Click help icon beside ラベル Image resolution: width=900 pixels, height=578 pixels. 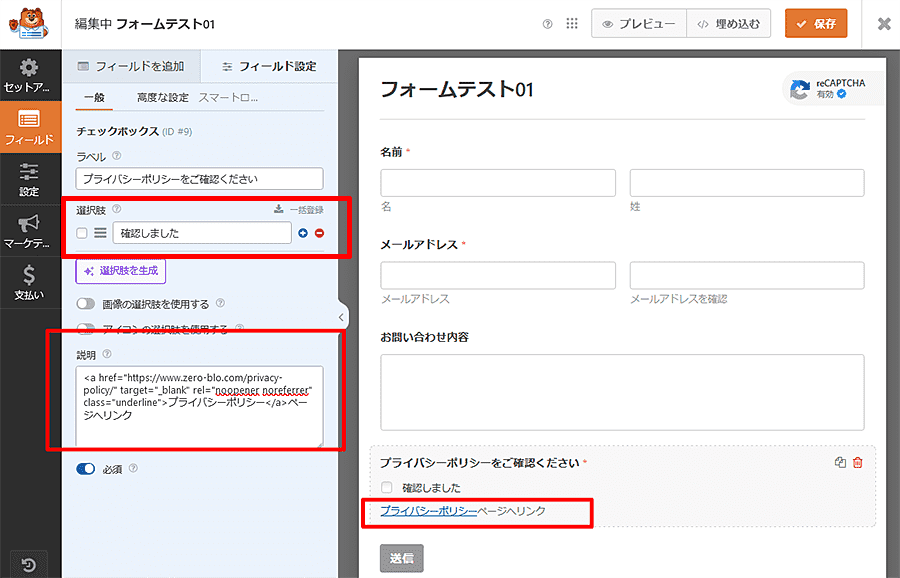117,156
